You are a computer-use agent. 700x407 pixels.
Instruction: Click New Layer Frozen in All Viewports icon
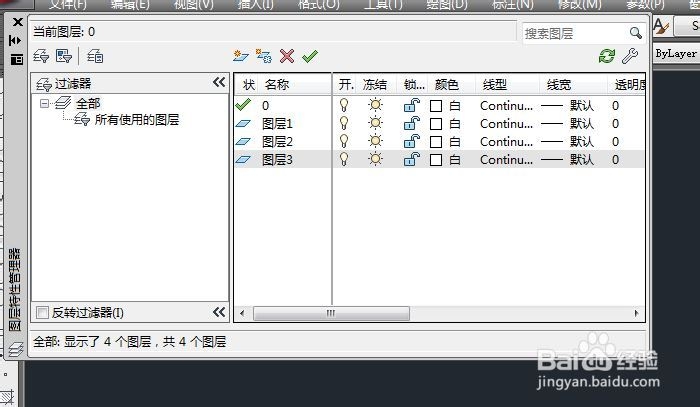[263, 56]
